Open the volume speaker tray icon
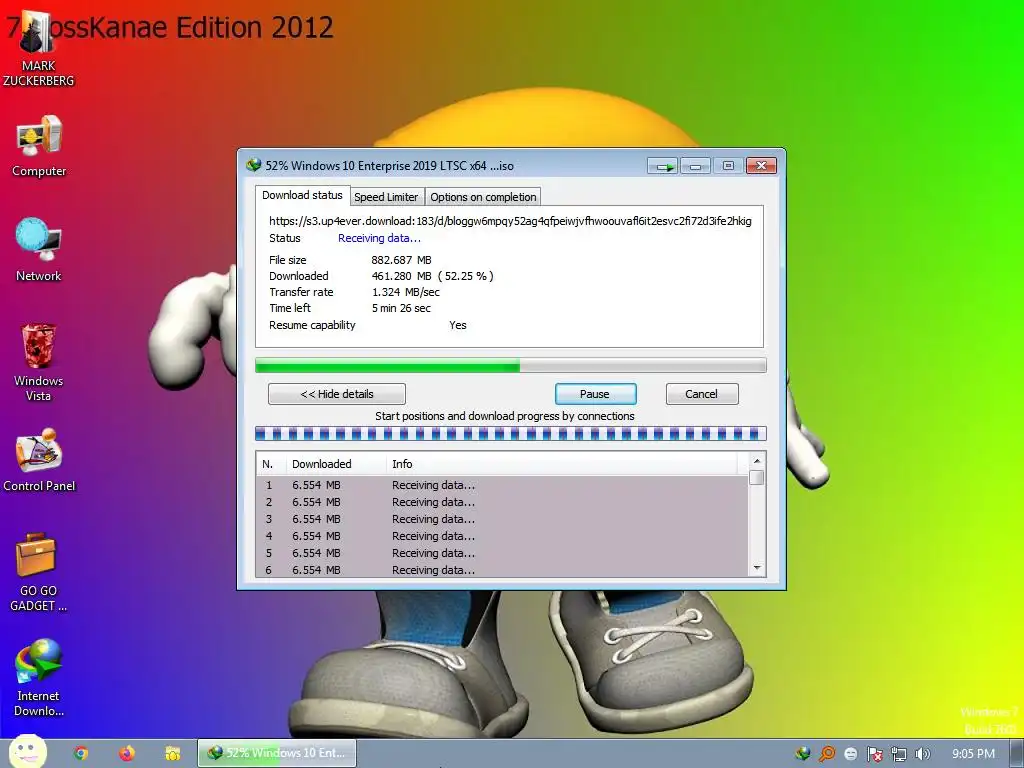Image resolution: width=1024 pixels, height=768 pixels. pos(922,754)
